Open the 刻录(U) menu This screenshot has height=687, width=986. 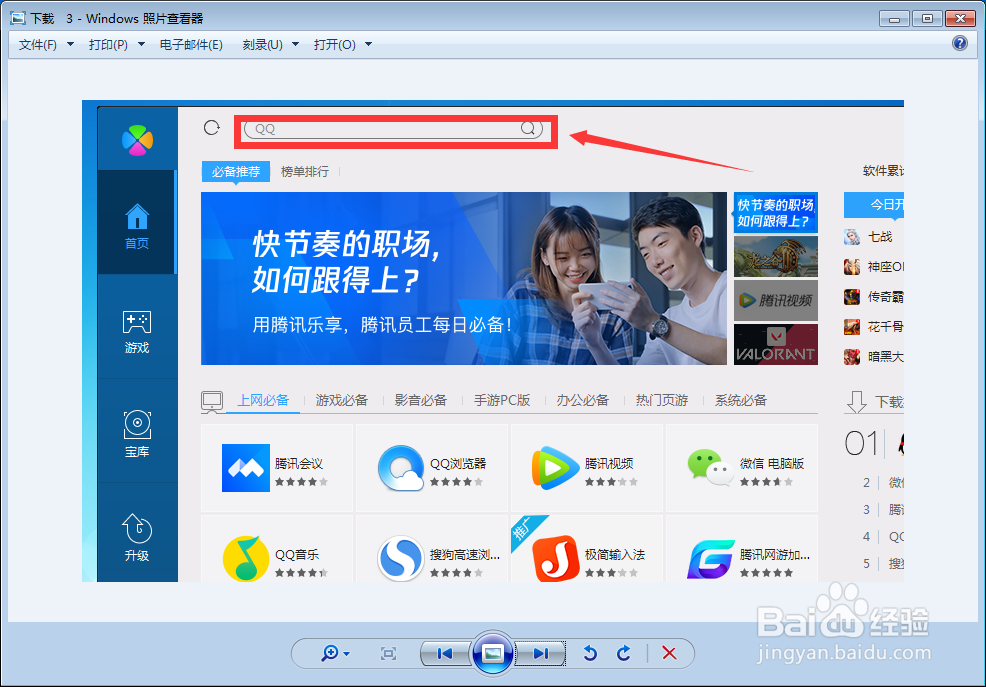270,45
